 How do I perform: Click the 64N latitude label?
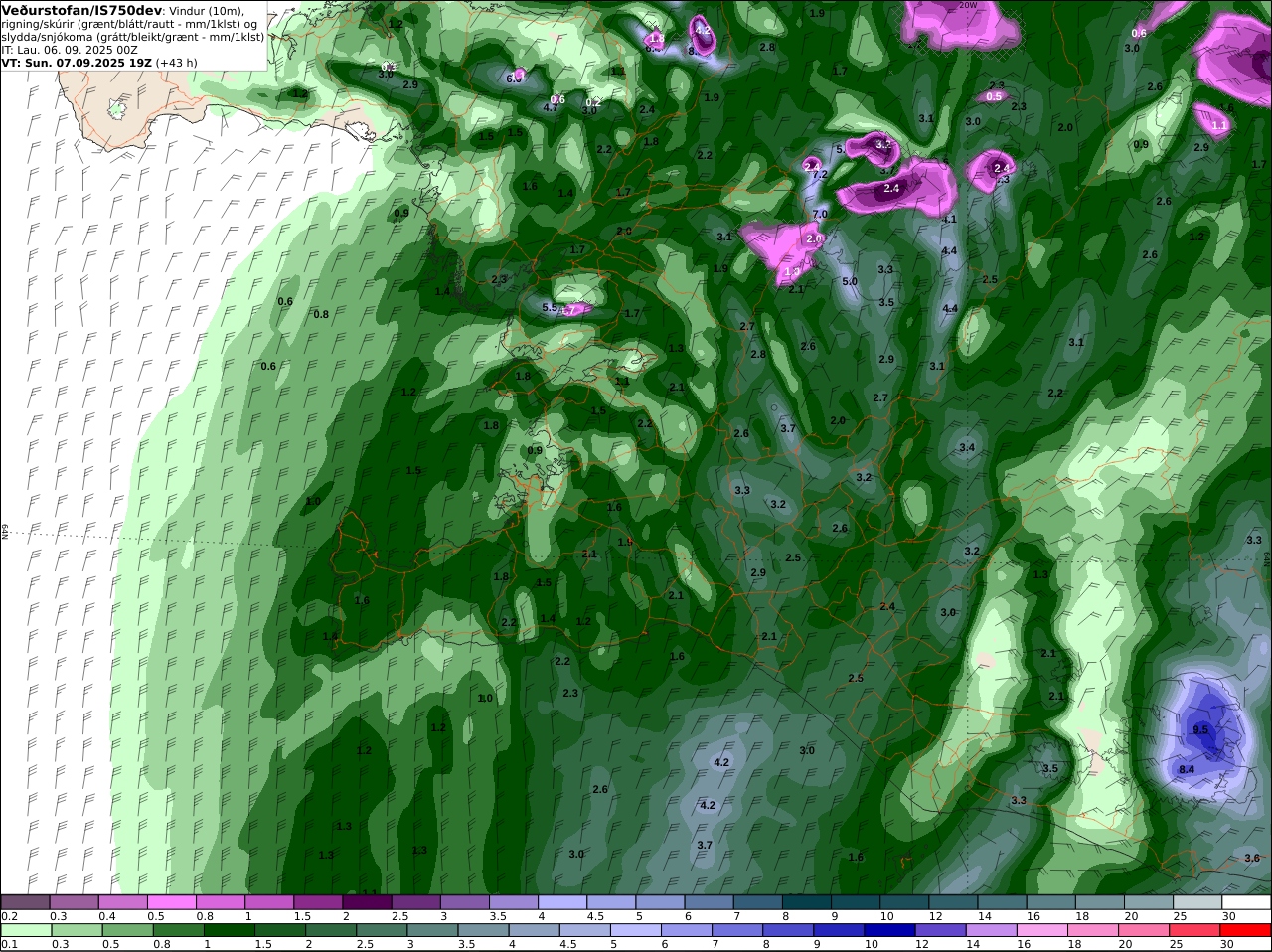click(x=5, y=532)
